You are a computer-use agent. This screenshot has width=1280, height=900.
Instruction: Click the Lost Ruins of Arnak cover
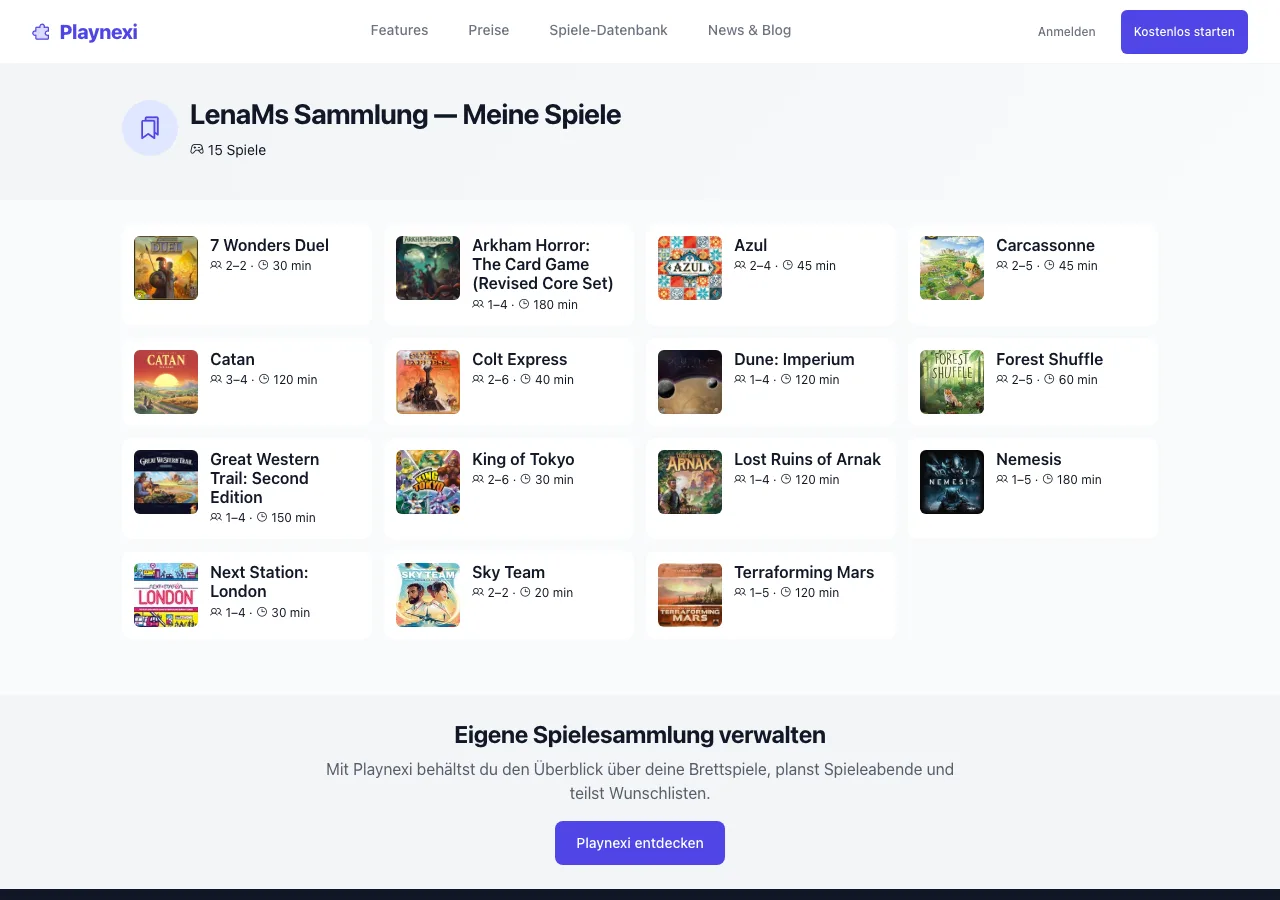pos(690,482)
